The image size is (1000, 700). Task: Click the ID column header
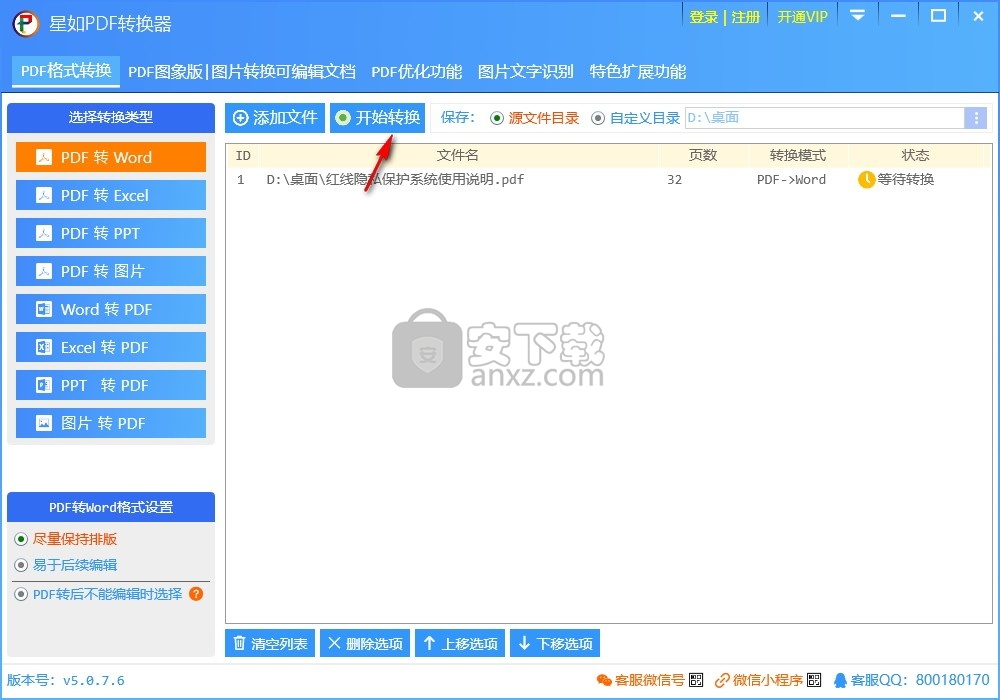(243, 156)
